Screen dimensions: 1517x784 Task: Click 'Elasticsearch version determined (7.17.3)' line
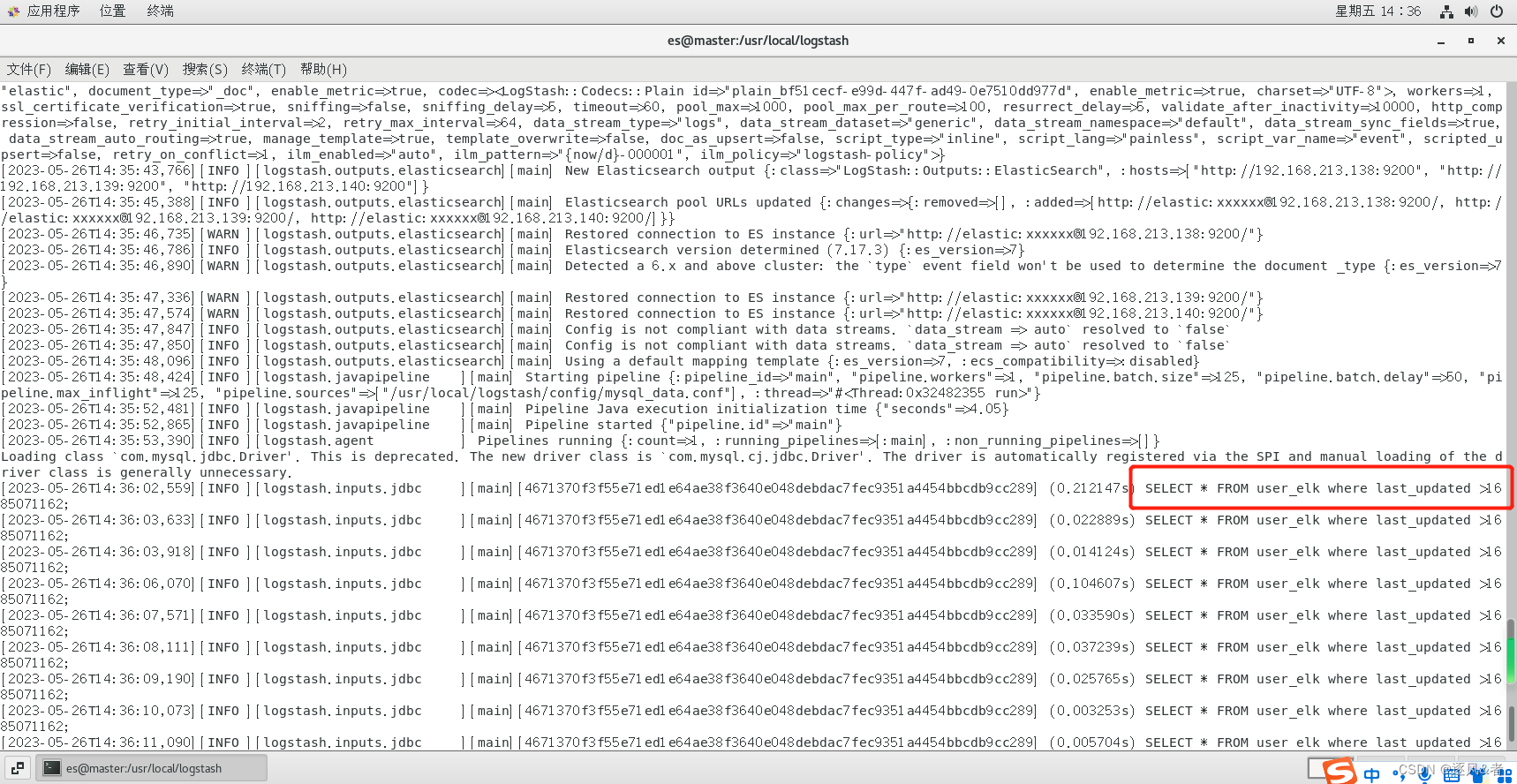[x=513, y=250]
